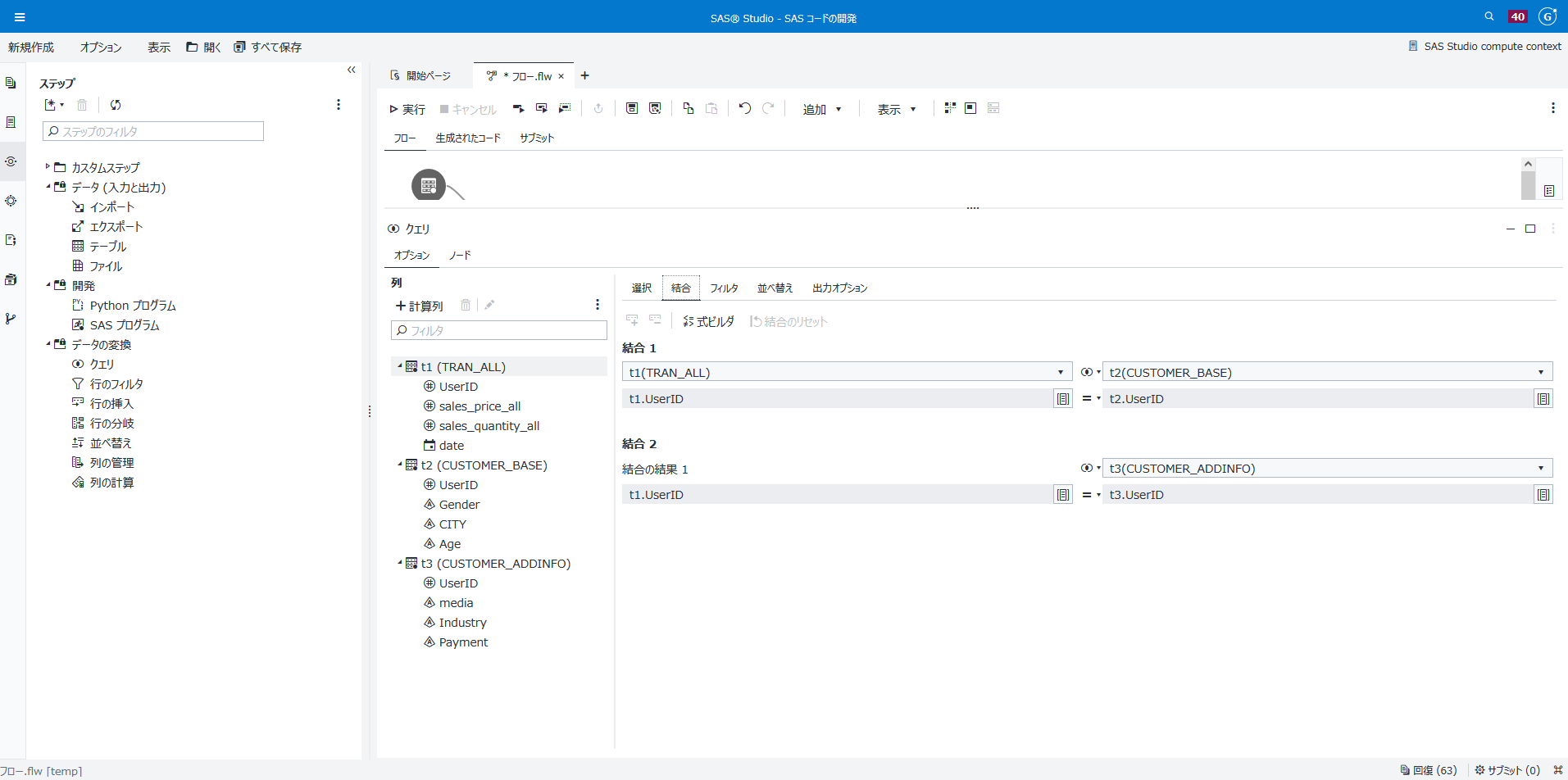This screenshot has width=1568, height=780.
Task: Open the Git sidebar icon
Action: point(11,319)
